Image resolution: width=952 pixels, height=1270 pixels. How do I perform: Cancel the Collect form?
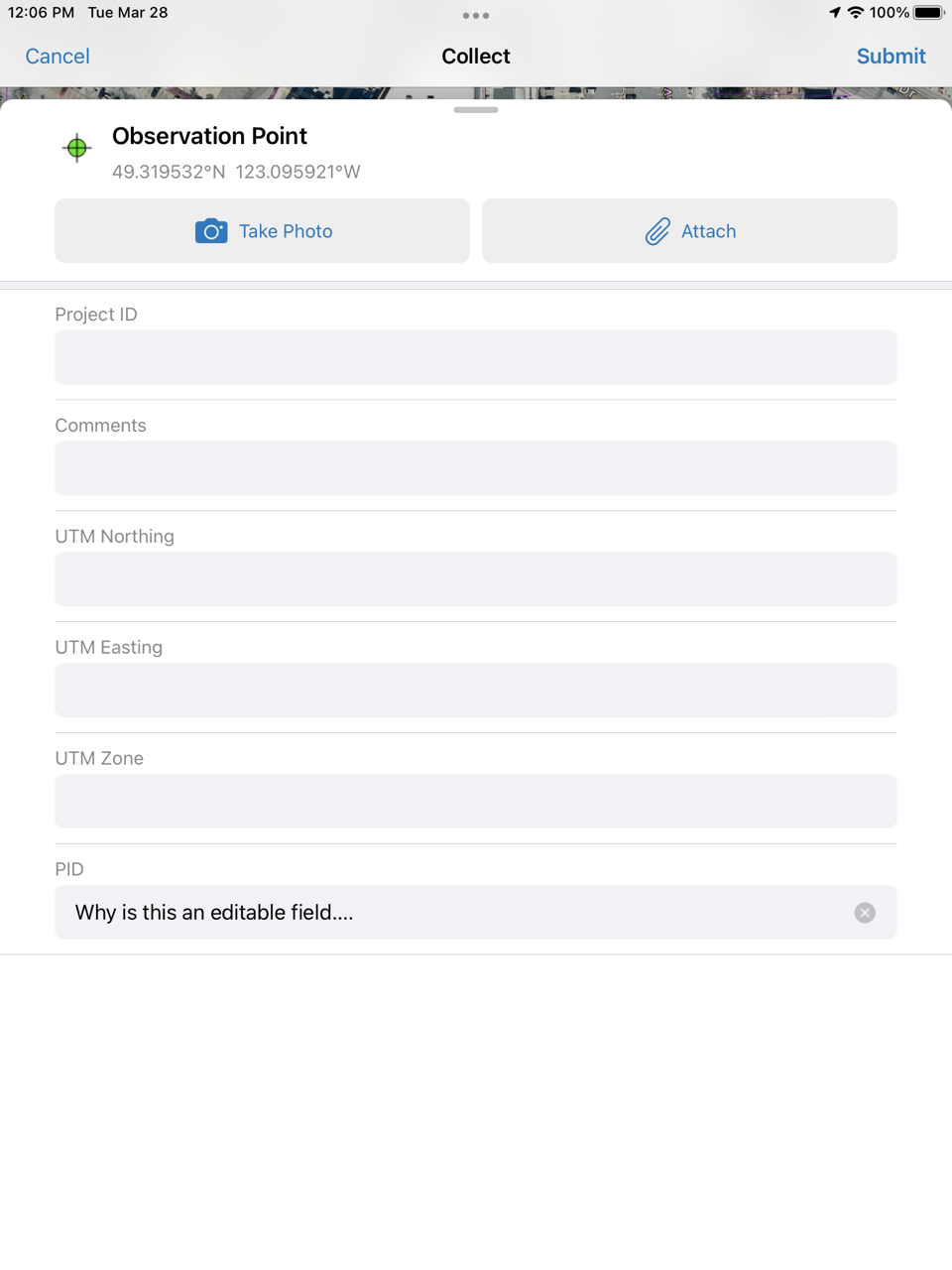pyautogui.click(x=58, y=57)
